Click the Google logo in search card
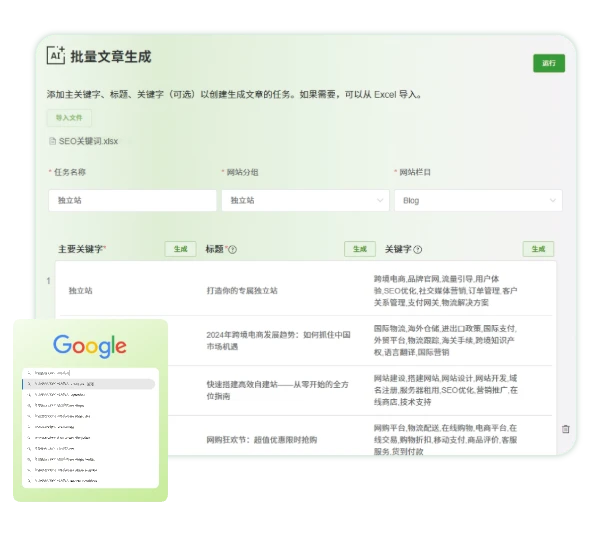 pos(90,346)
